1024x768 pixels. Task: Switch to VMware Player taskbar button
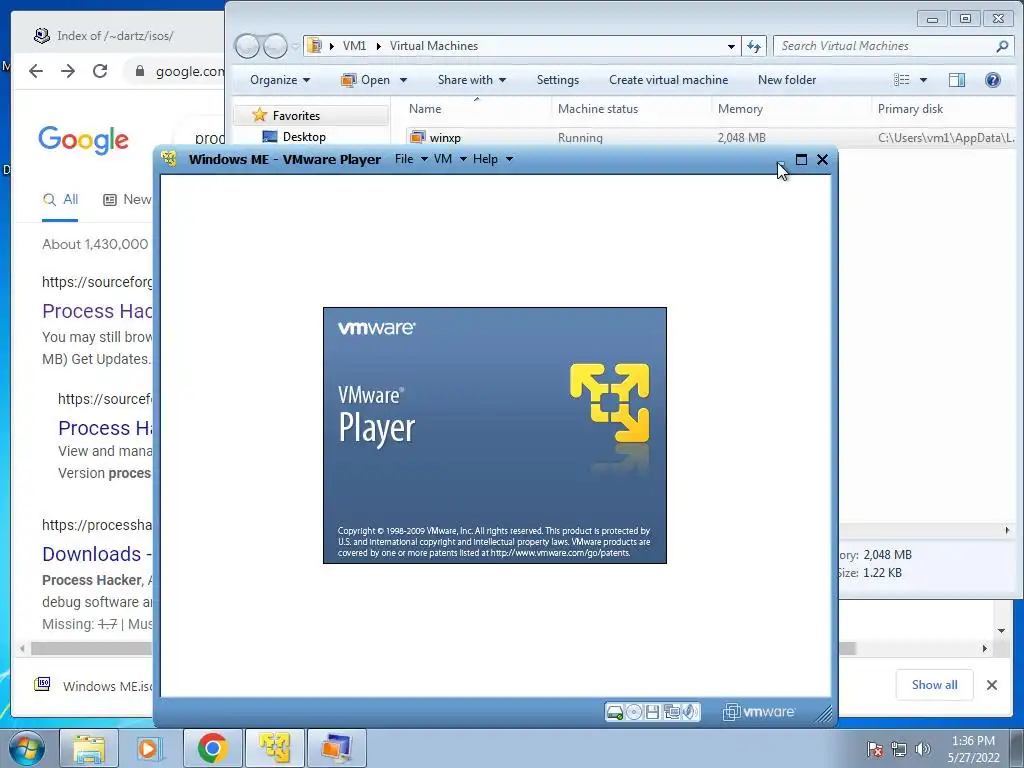point(274,748)
